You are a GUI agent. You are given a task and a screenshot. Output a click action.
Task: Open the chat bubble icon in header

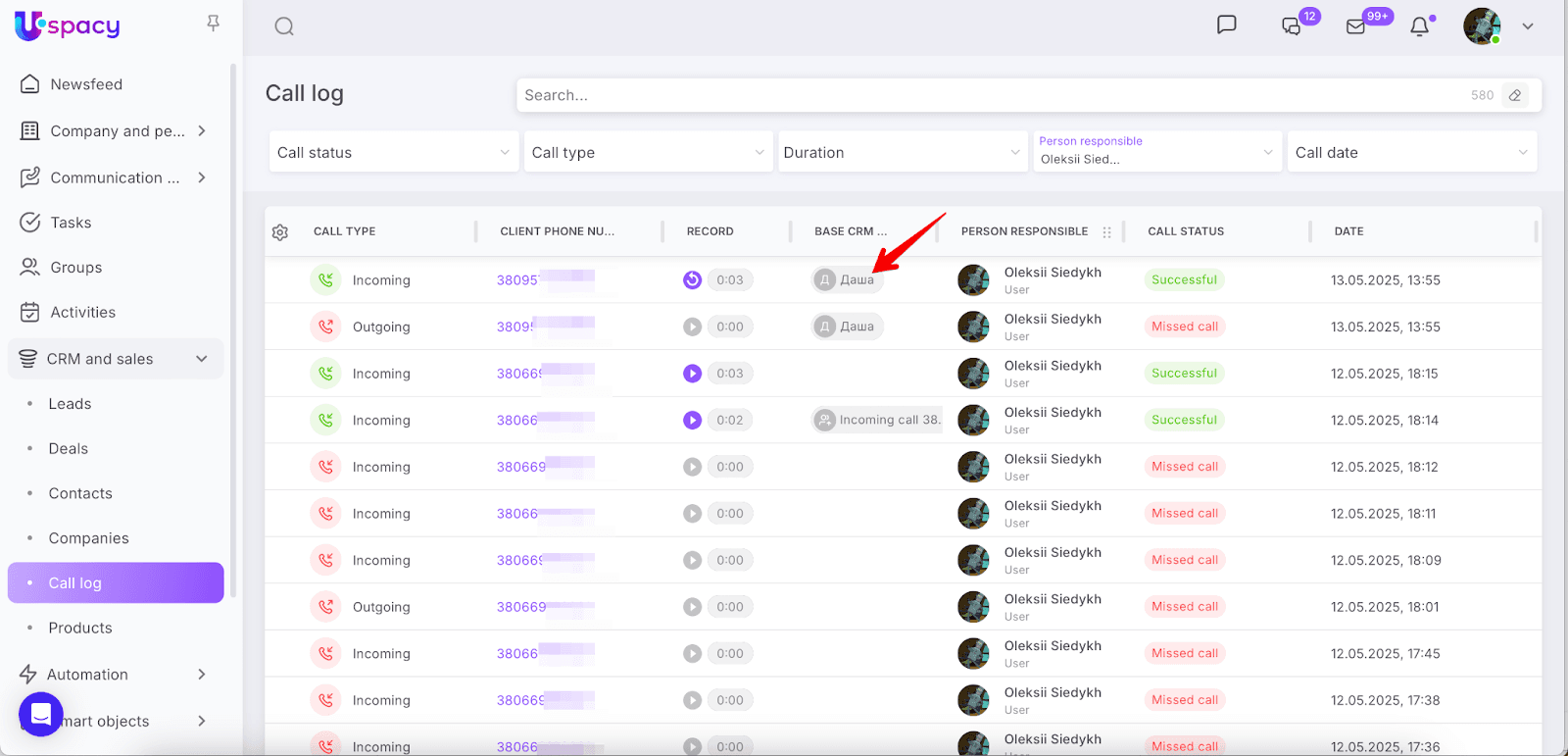point(1226,25)
